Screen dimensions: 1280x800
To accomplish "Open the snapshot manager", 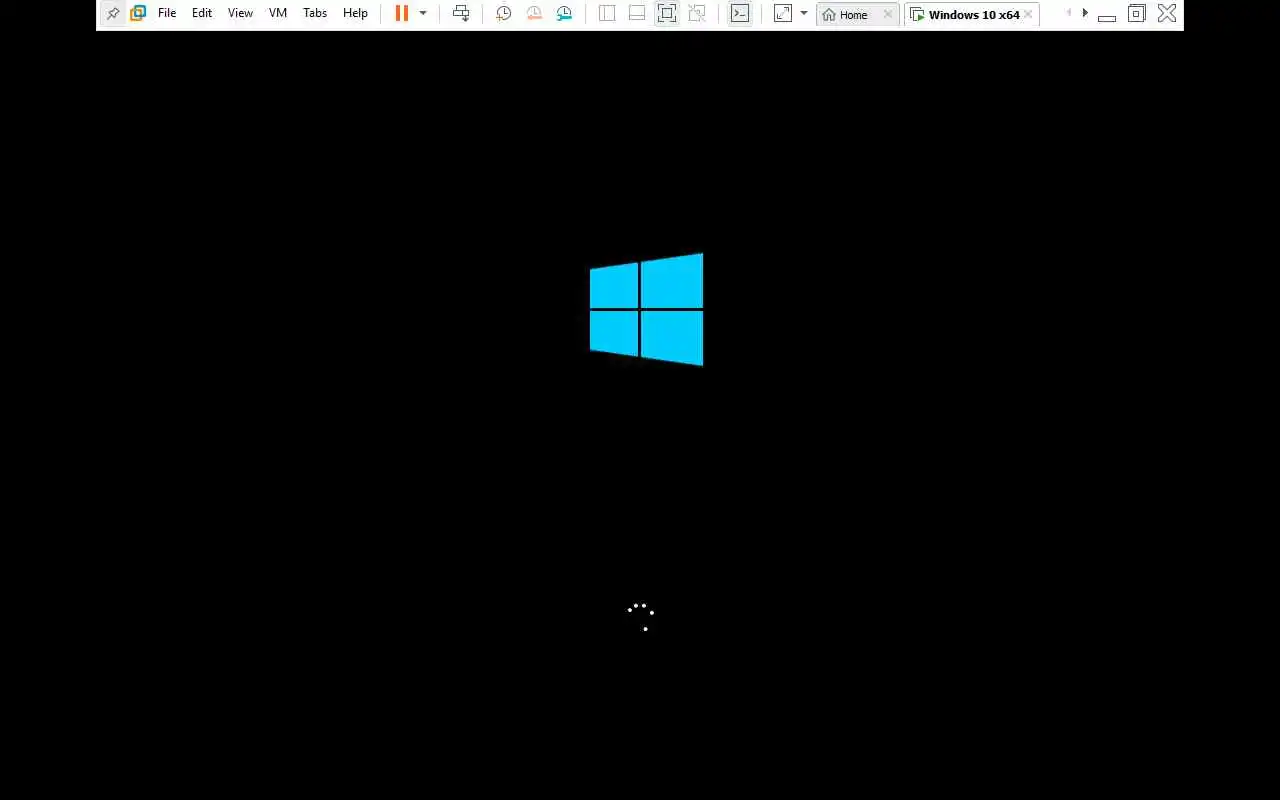I will pyautogui.click(x=564, y=13).
